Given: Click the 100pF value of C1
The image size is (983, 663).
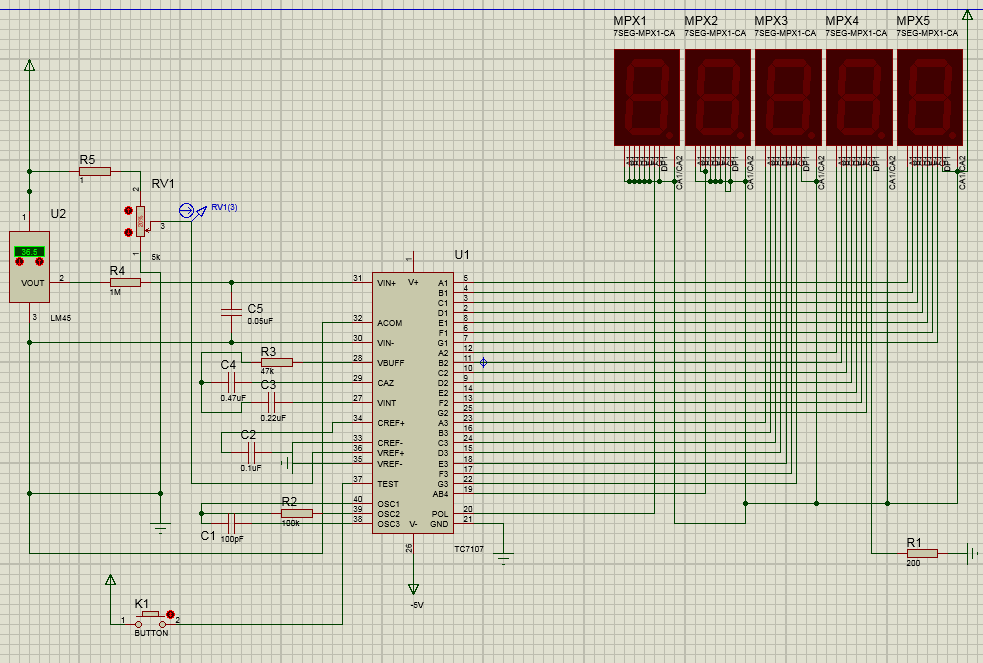Looking at the screenshot, I should pos(232,539).
